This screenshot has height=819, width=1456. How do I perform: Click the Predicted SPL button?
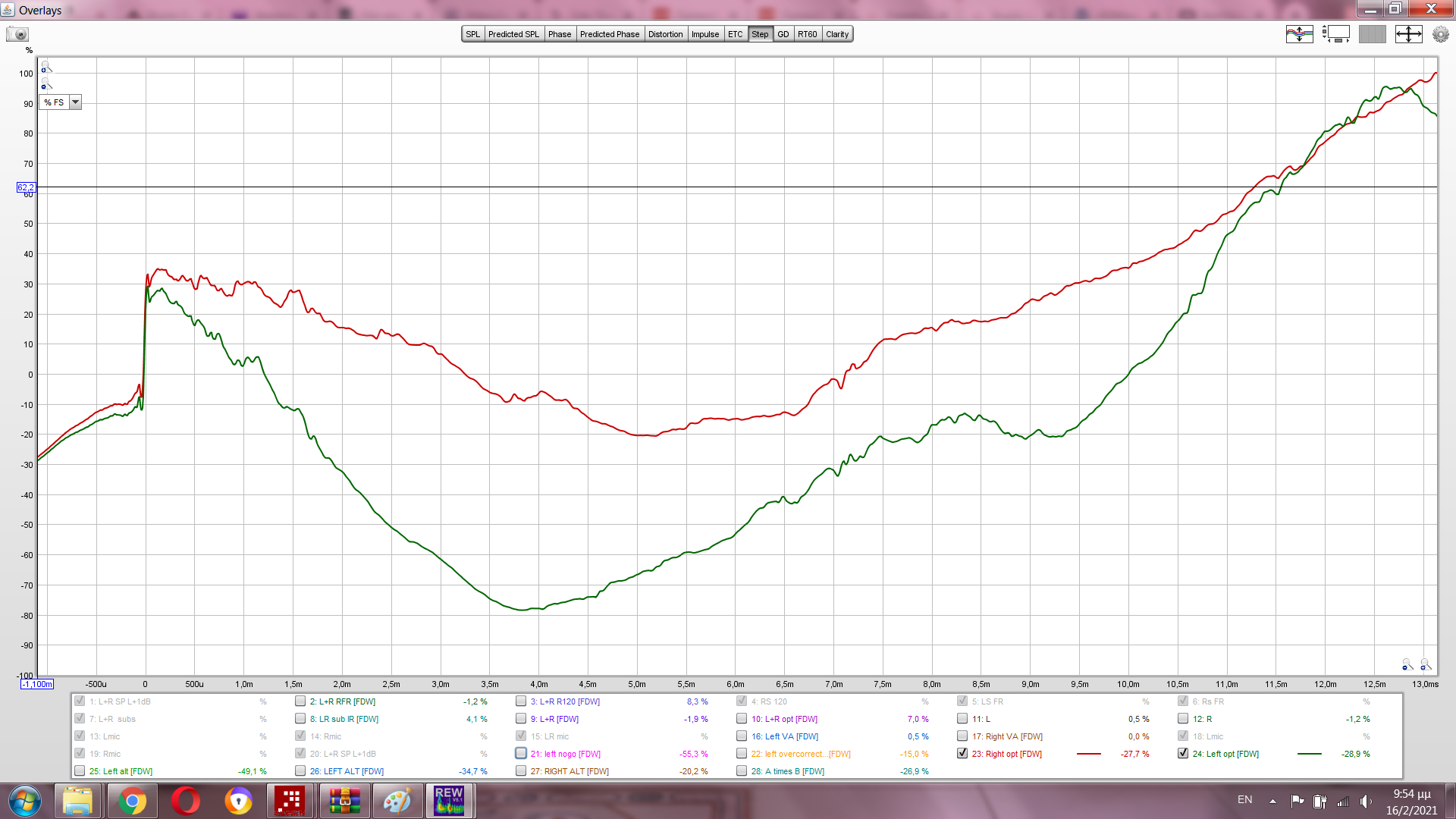point(513,34)
